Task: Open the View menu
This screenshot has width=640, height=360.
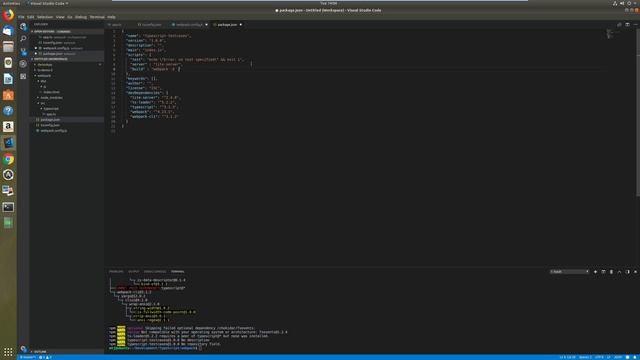Action: 60,17
